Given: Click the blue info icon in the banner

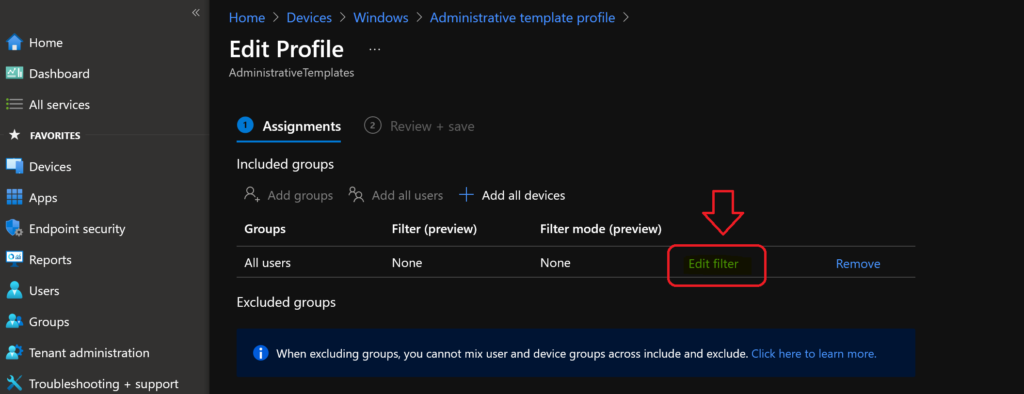Looking at the screenshot, I should (261, 353).
